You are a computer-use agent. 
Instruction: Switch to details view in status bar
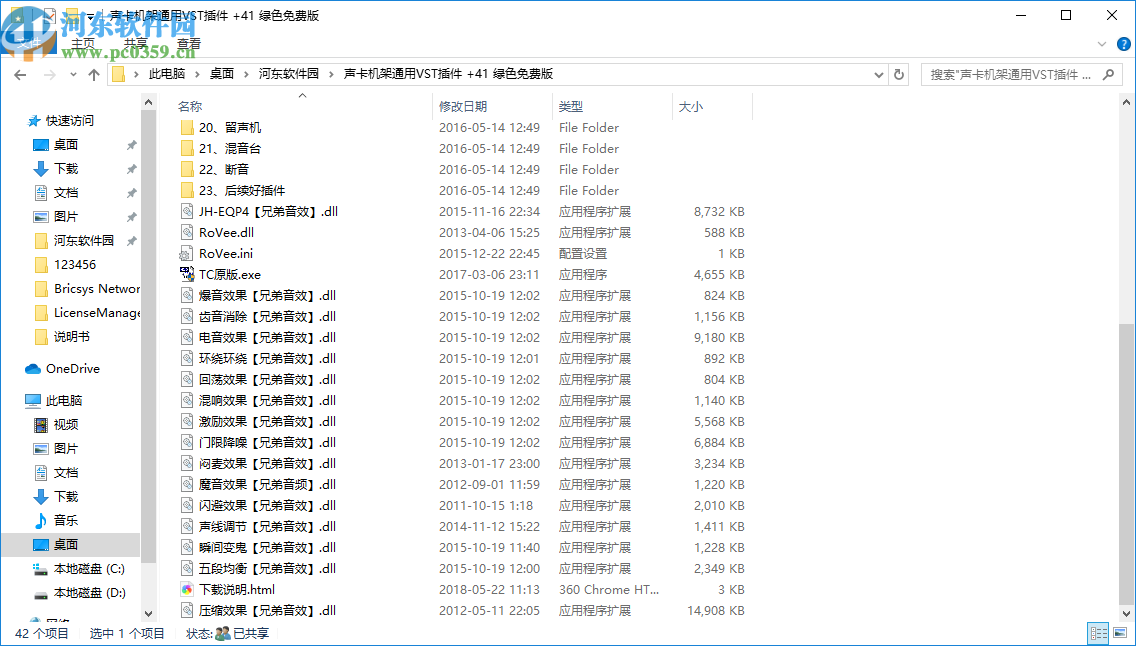pyautogui.click(x=1098, y=633)
